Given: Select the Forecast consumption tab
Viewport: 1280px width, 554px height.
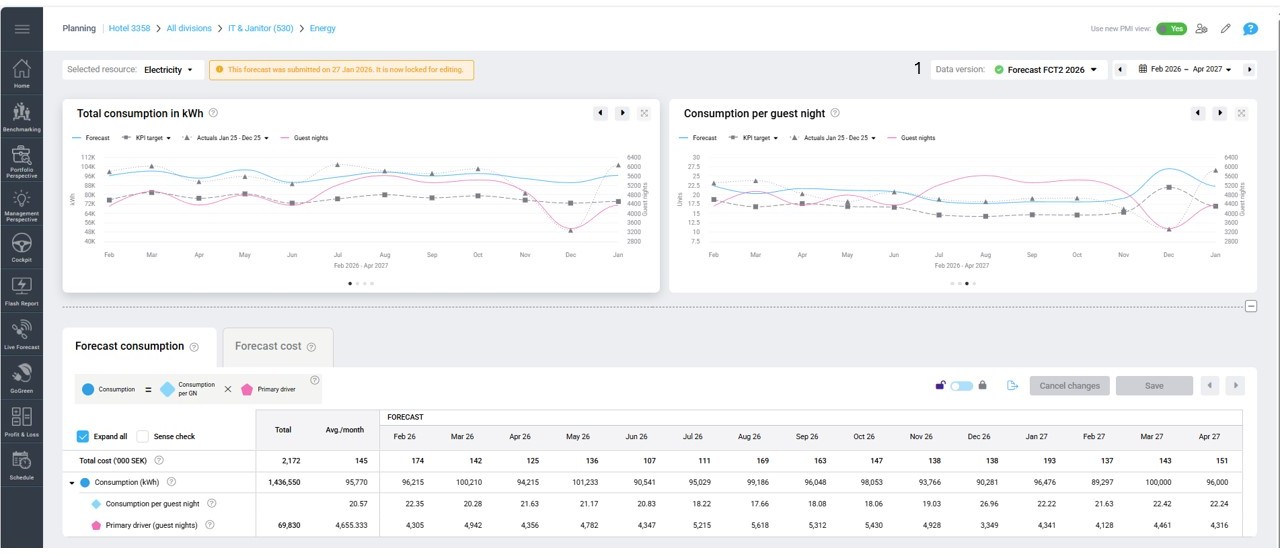Looking at the screenshot, I should [129, 346].
